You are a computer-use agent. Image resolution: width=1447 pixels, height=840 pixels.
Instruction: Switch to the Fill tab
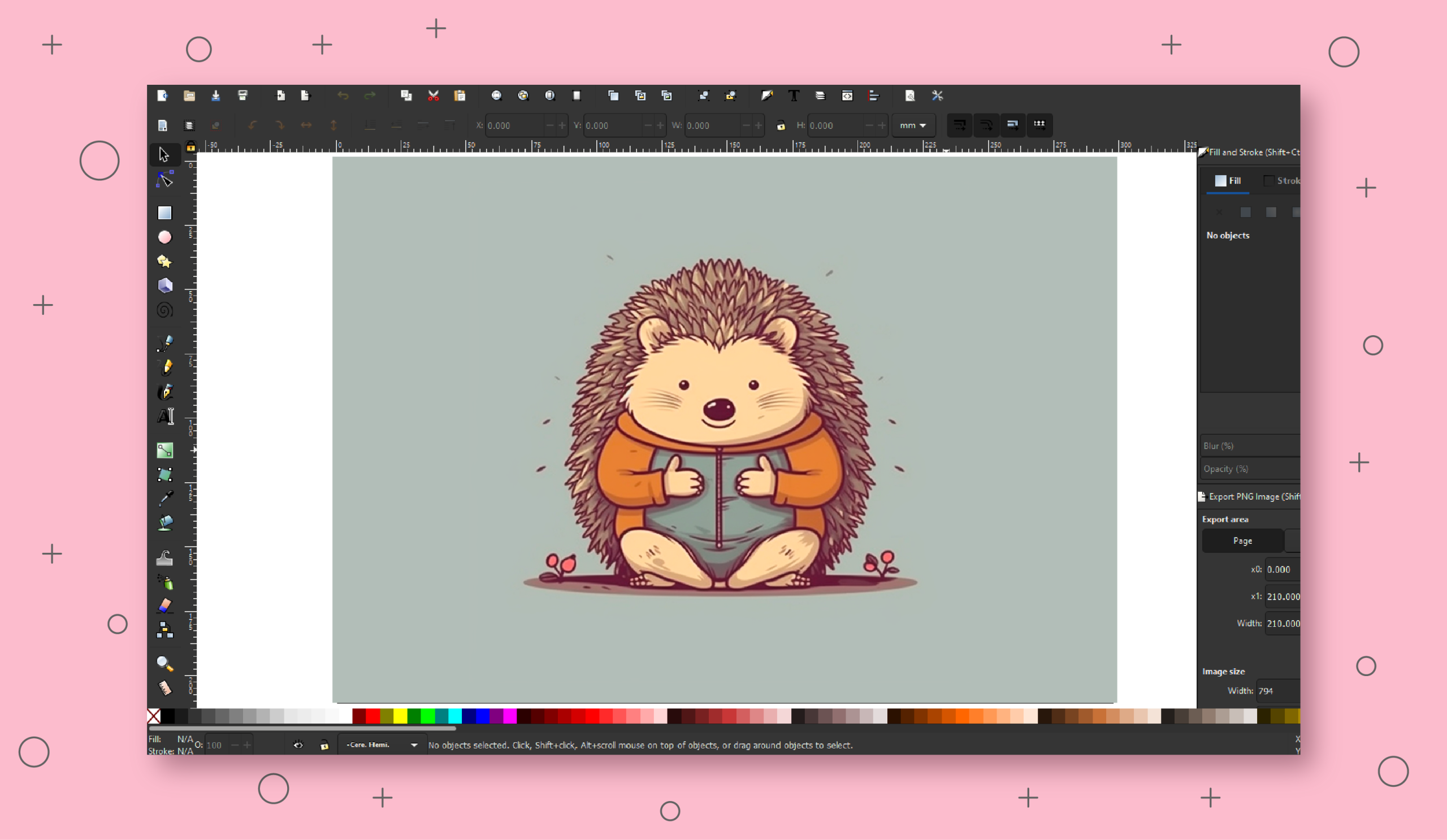(x=1228, y=181)
